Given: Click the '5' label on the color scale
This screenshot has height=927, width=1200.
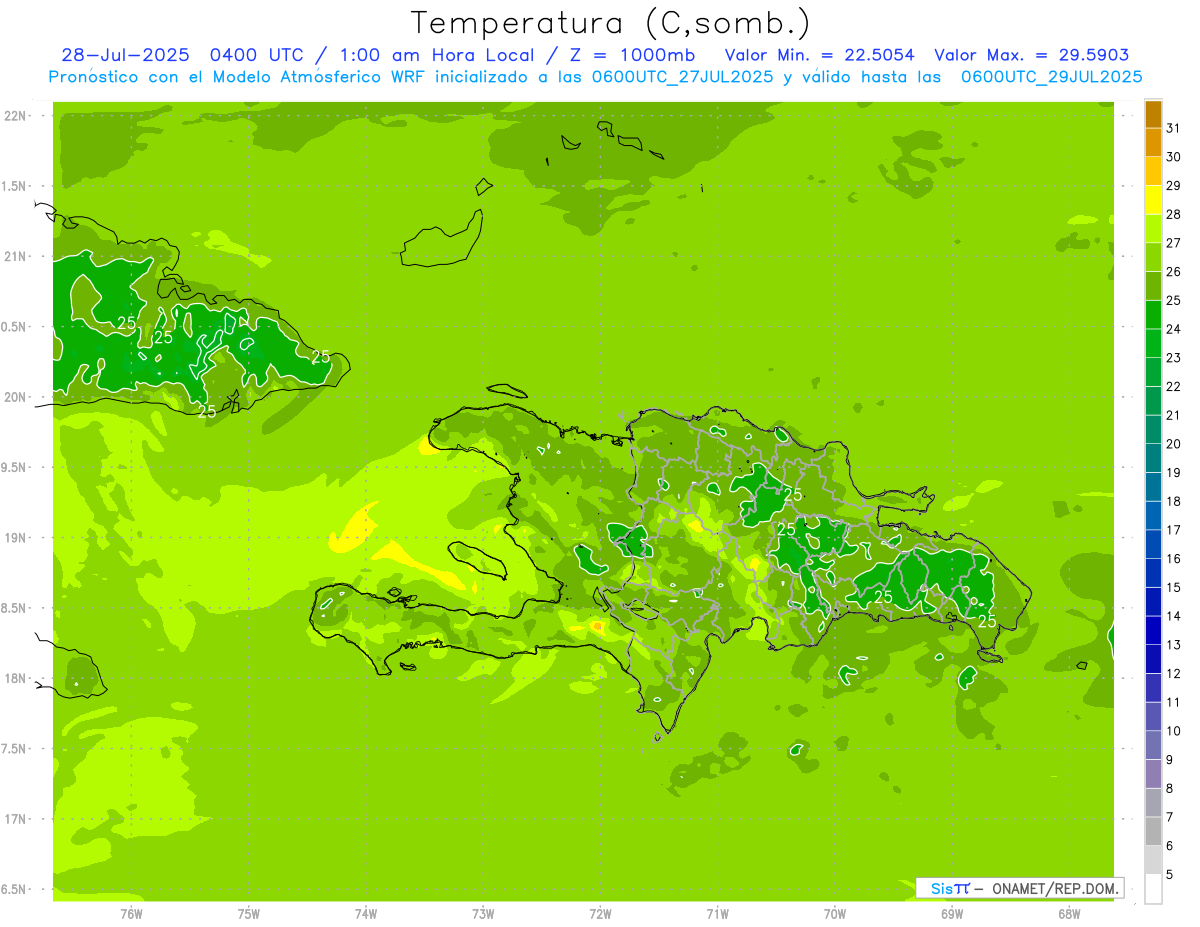Looking at the screenshot, I should (1170, 875).
